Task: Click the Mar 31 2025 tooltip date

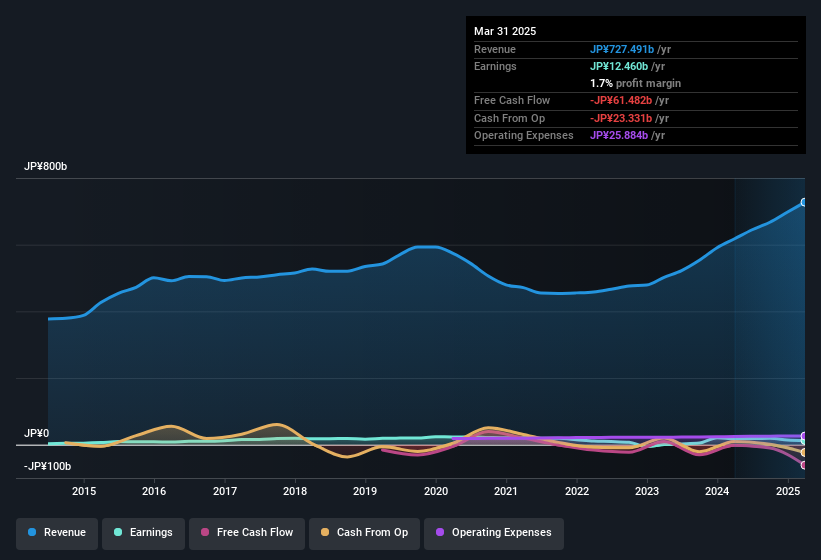Action: click(505, 31)
